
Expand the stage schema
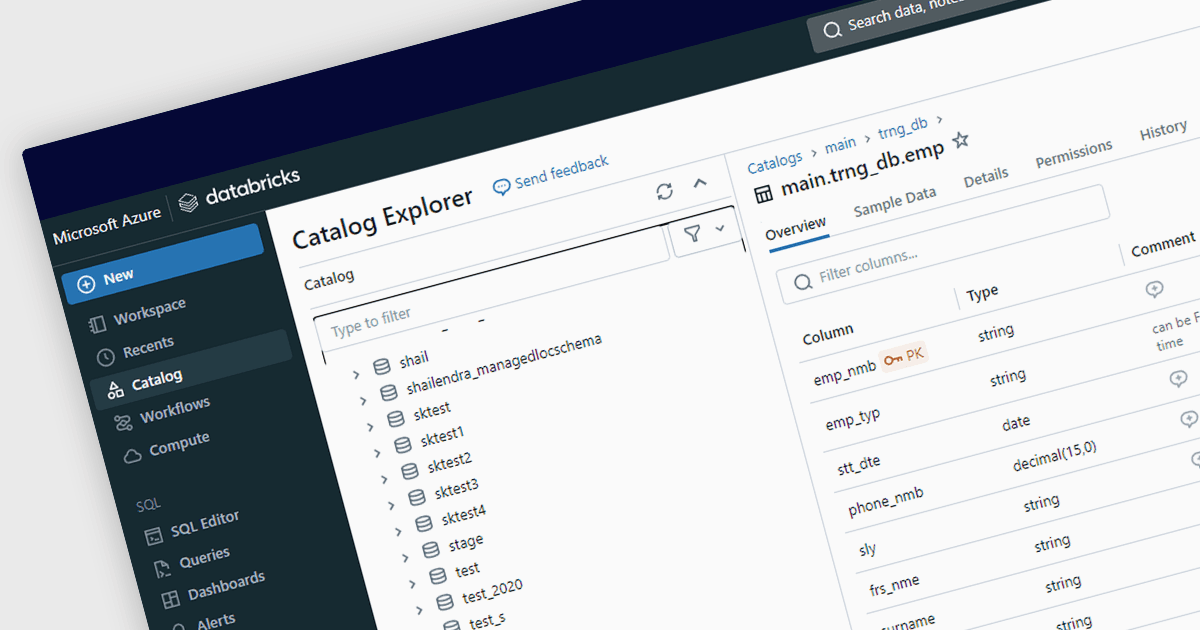pyautogui.click(x=405, y=558)
